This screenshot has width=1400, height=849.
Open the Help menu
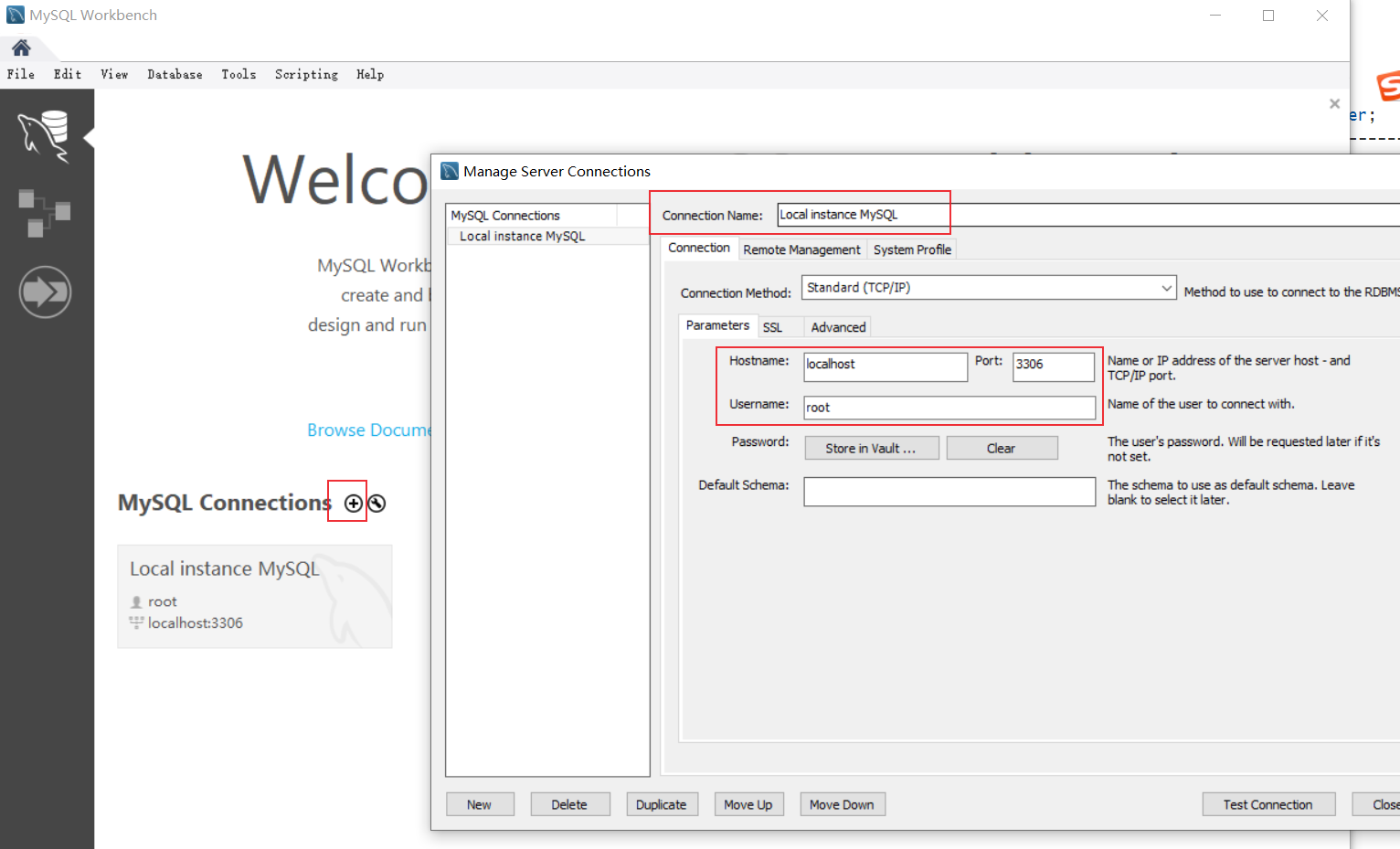click(x=370, y=75)
